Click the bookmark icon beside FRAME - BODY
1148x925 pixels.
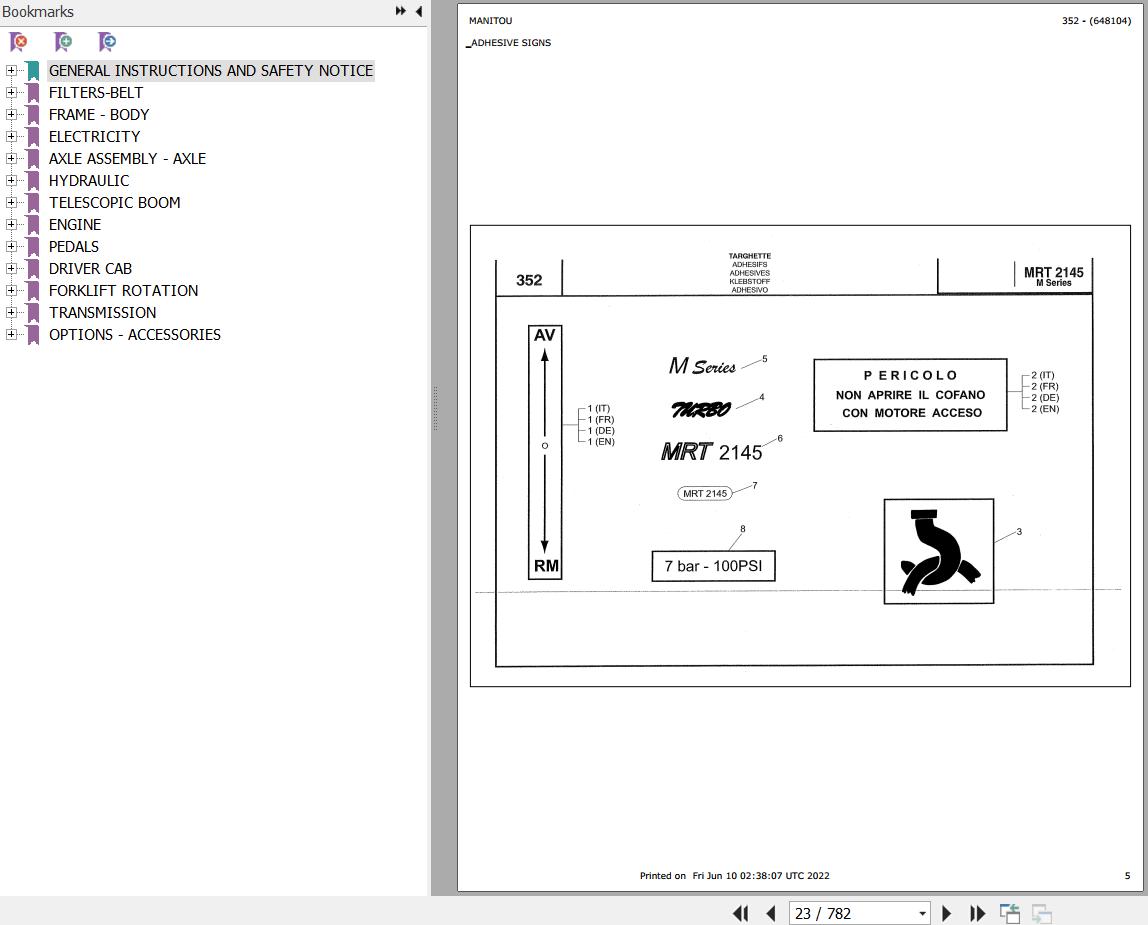(33, 115)
